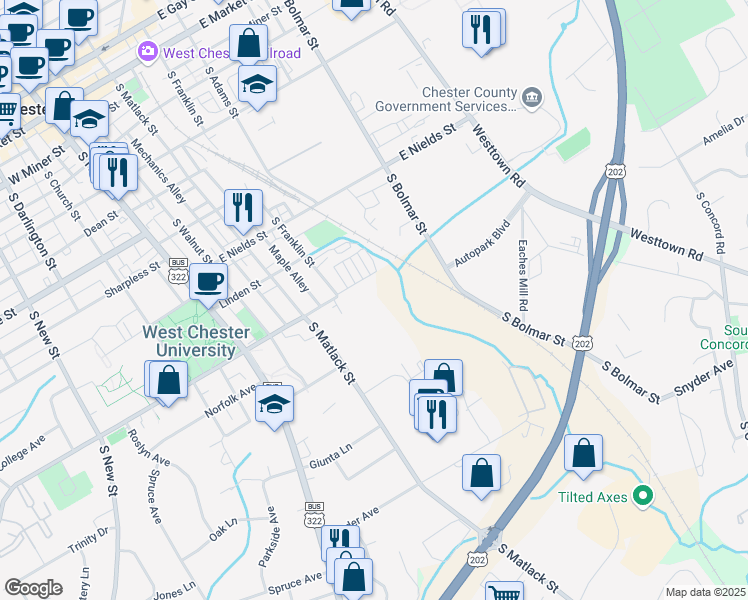Click the Maple Alley street label
Image resolution: width=748 pixels, height=600 pixels.
click(289, 269)
